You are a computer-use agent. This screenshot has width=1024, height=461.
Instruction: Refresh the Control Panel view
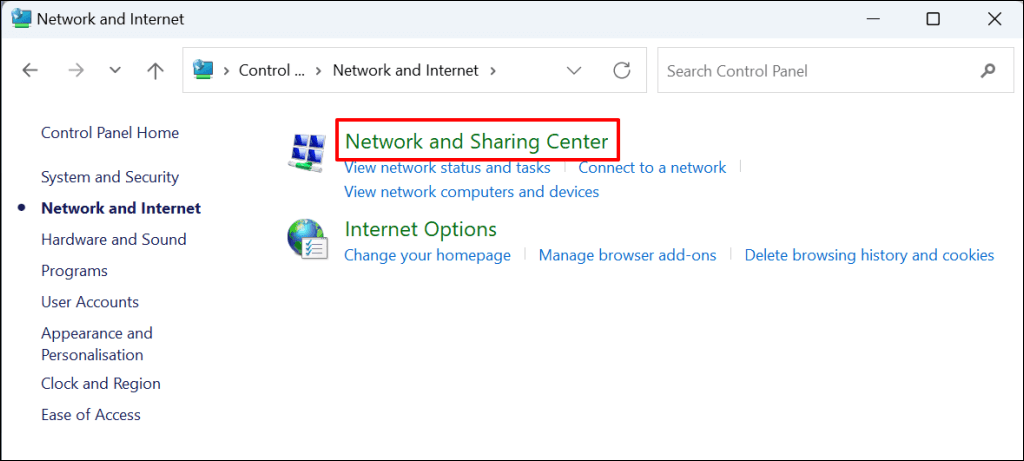(622, 71)
